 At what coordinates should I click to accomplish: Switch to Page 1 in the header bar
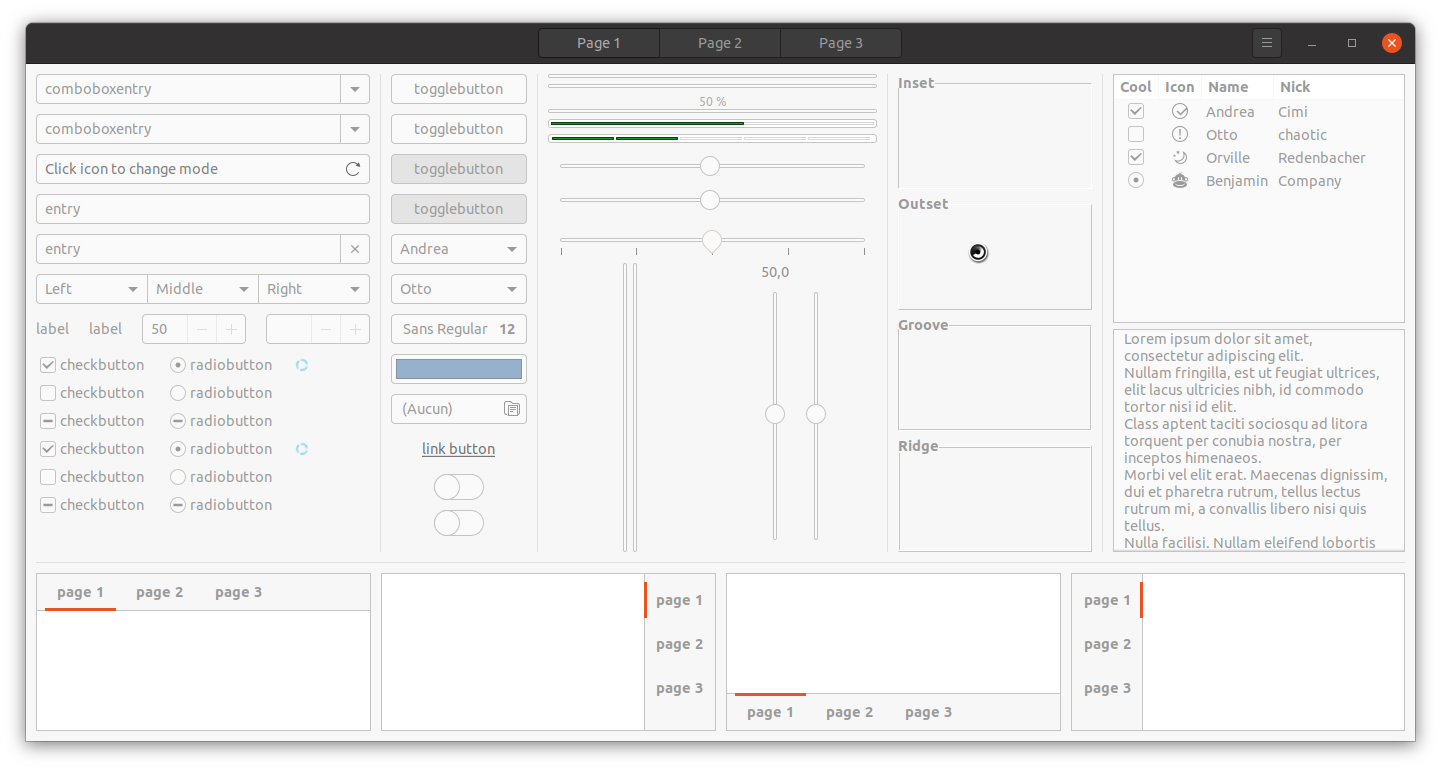pos(599,43)
